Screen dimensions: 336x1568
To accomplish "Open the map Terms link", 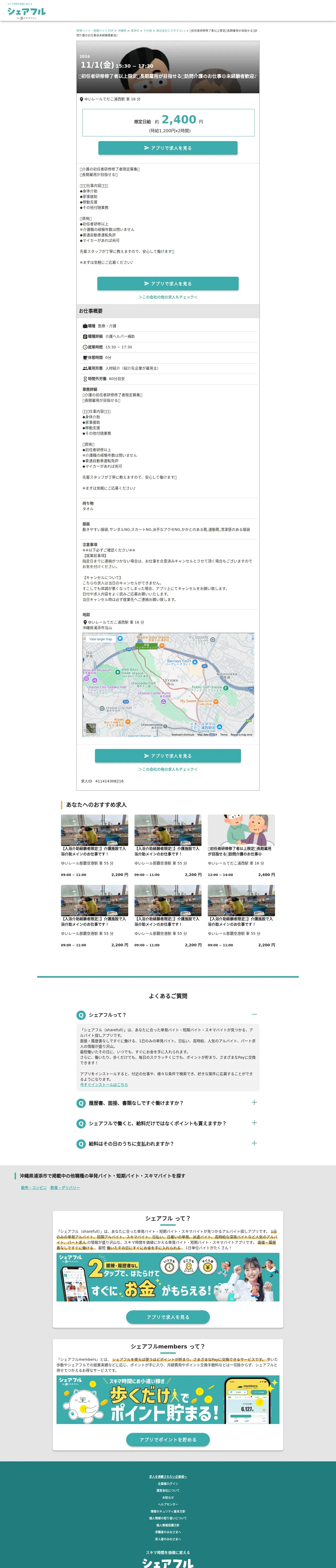I will click(224, 735).
